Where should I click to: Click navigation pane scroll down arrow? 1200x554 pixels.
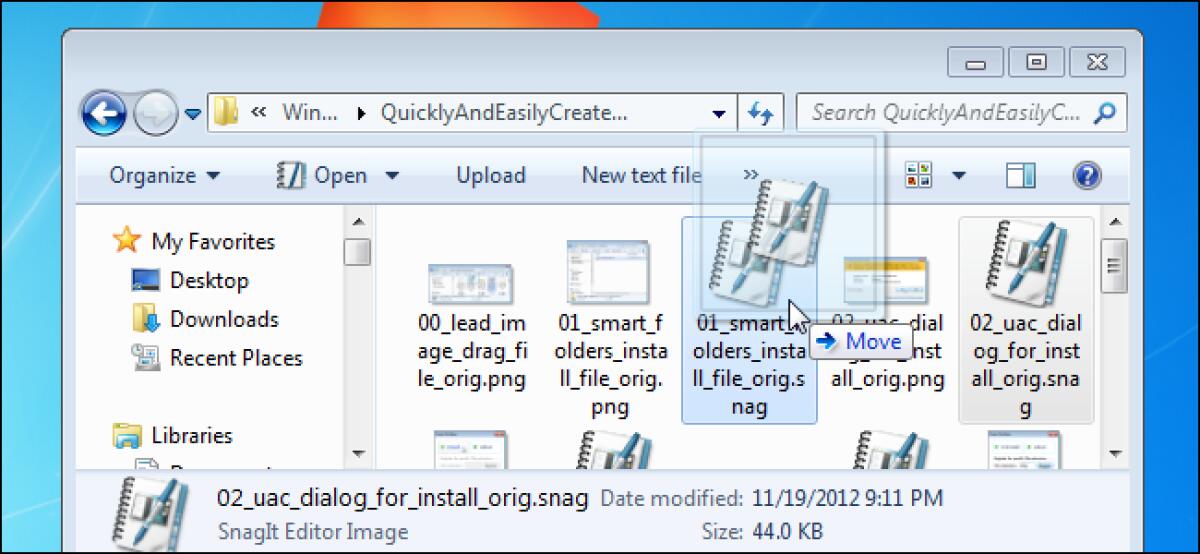[357, 452]
